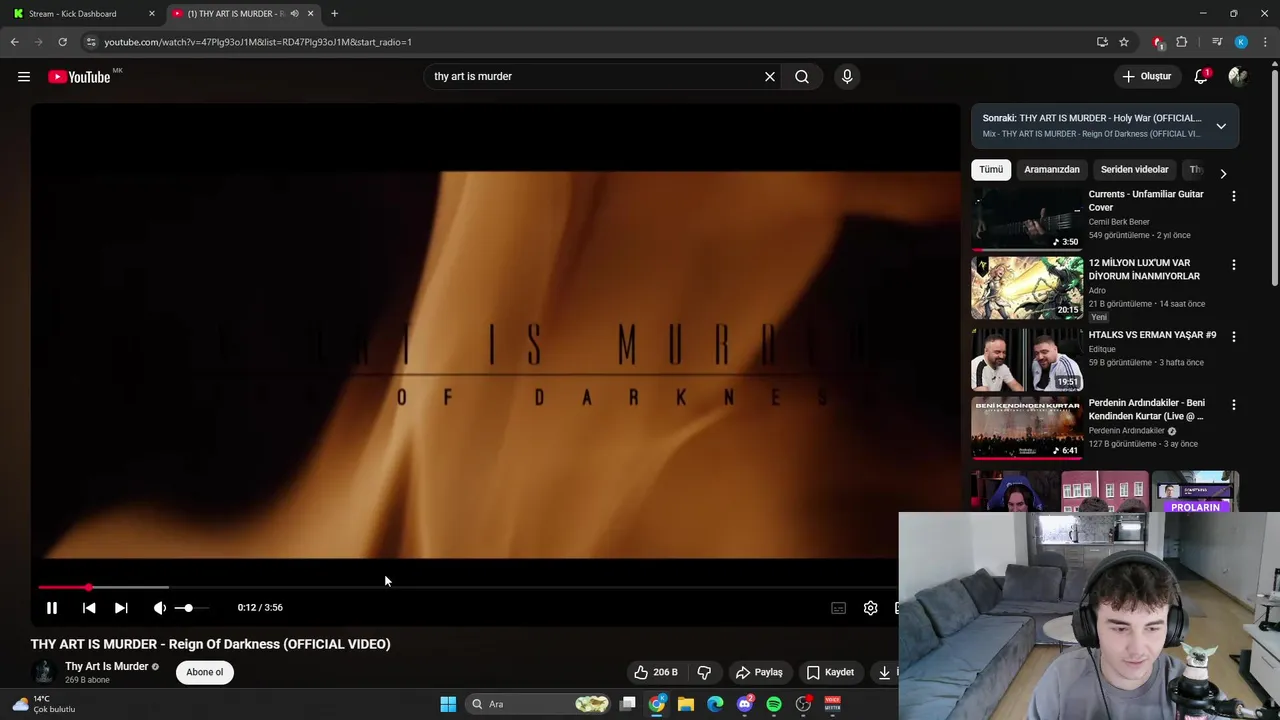1280x720 pixels.
Task: Open options for Currents - Unfamiliar Guitar Cover
Action: click(1234, 197)
